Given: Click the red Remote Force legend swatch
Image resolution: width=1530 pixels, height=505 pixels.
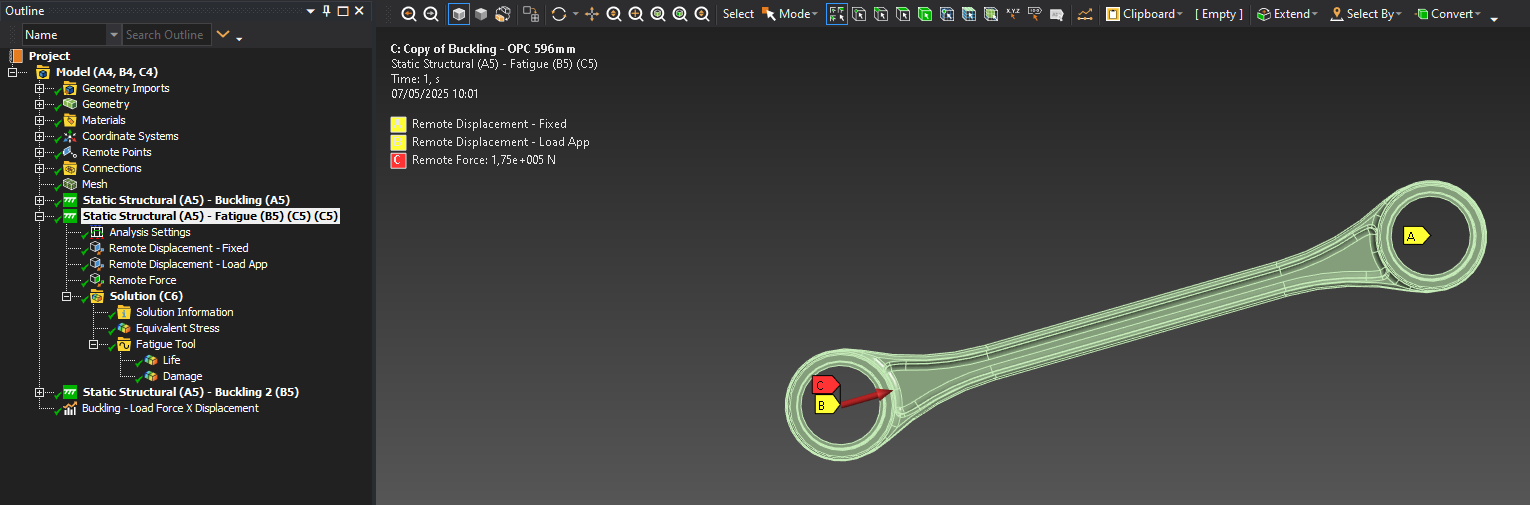Looking at the screenshot, I should point(398,160).
